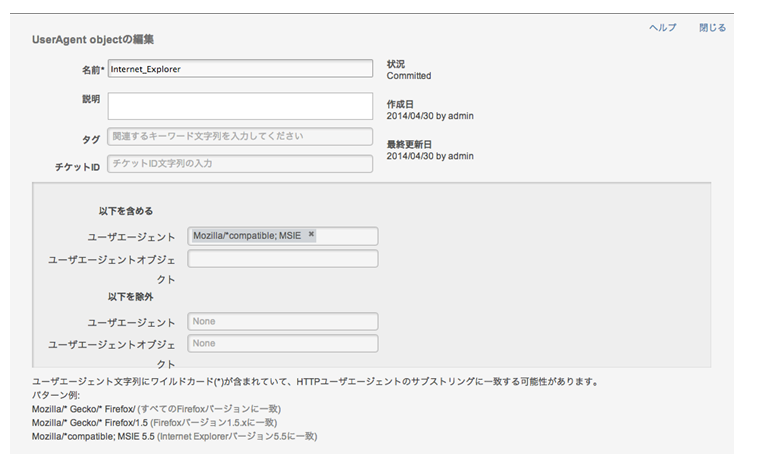Click the excluded ユーザエージェント None field

(283, 321)
